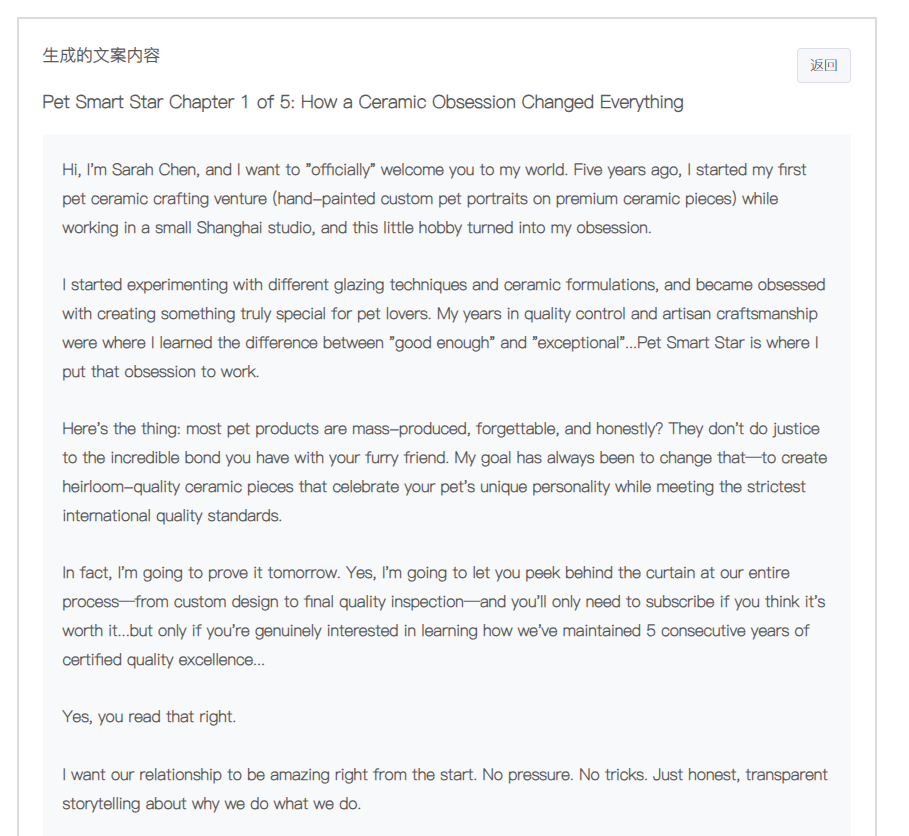Click the text "international quality standards."

[x=172, y=516]
